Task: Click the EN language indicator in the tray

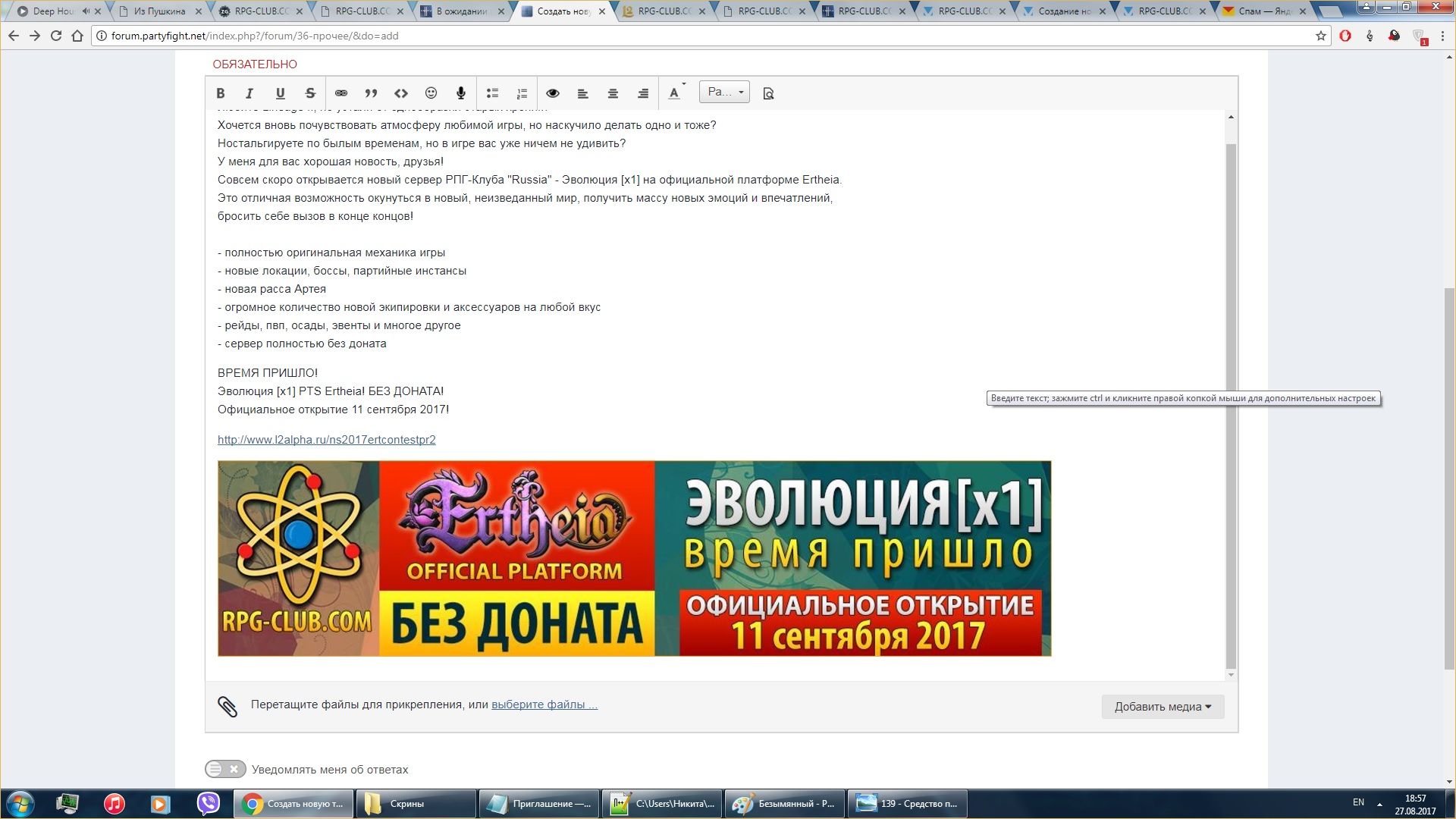Action: point(1358,802)
